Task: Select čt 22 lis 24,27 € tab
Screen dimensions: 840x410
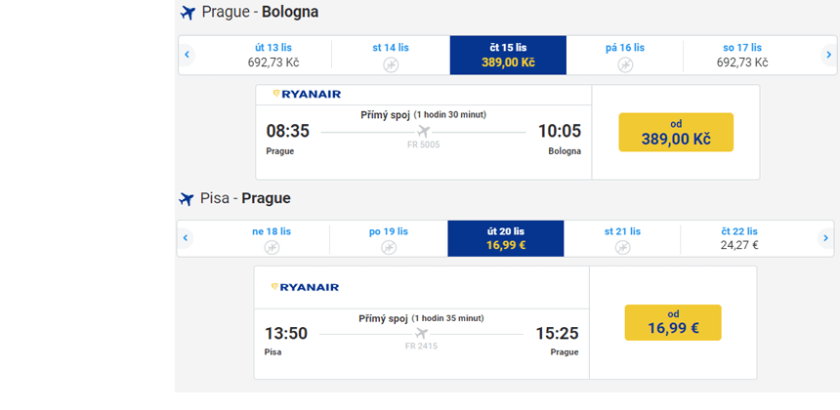Action: (740, 238)
